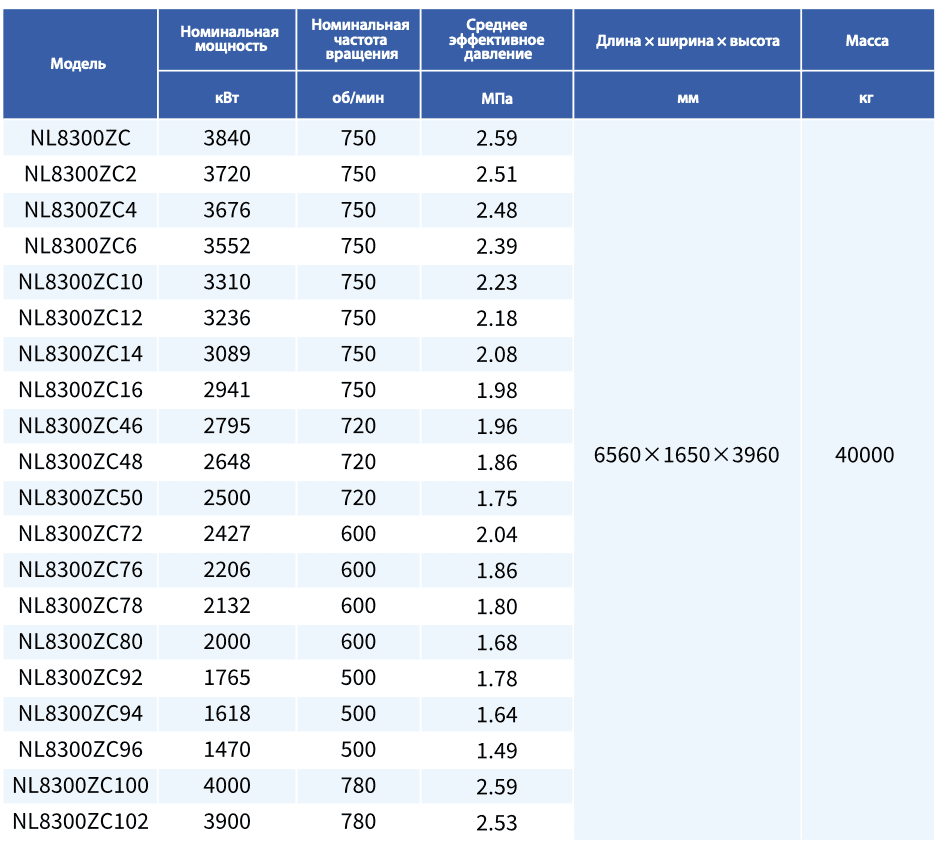Click power value 2500 for NL8300ZC50
946x852 pixels.
tap(227, 498)
